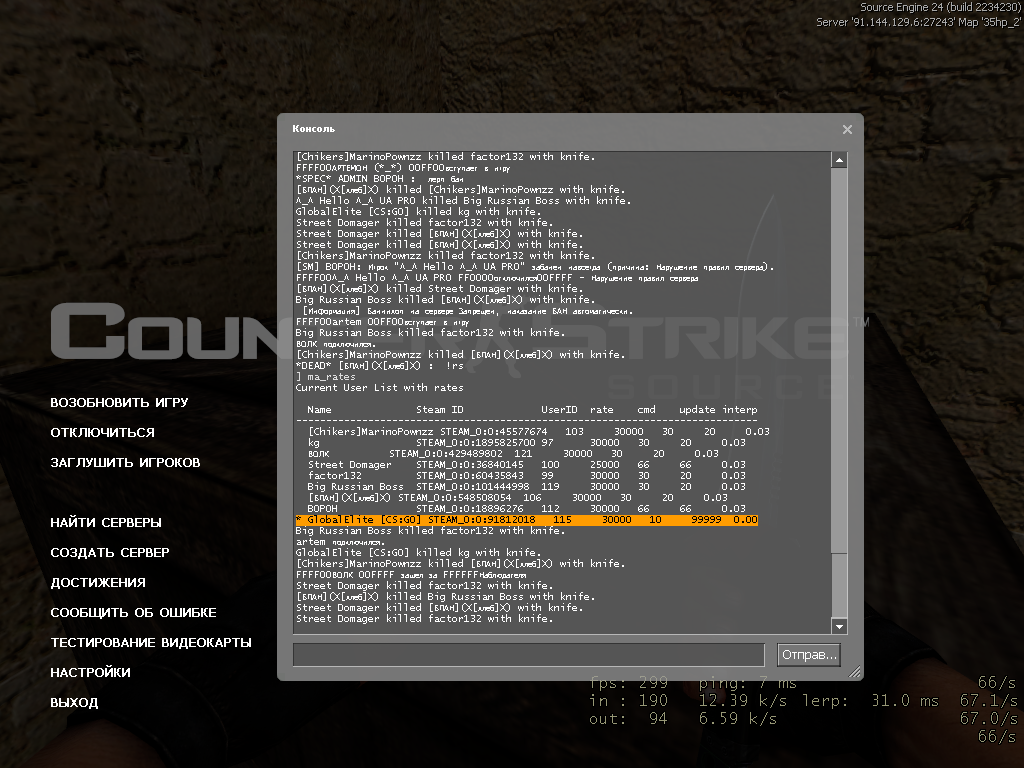Click the console vertical scrollbar thumb
Viewport: 1024px width, 768px height.
click(x=839, y=360)
